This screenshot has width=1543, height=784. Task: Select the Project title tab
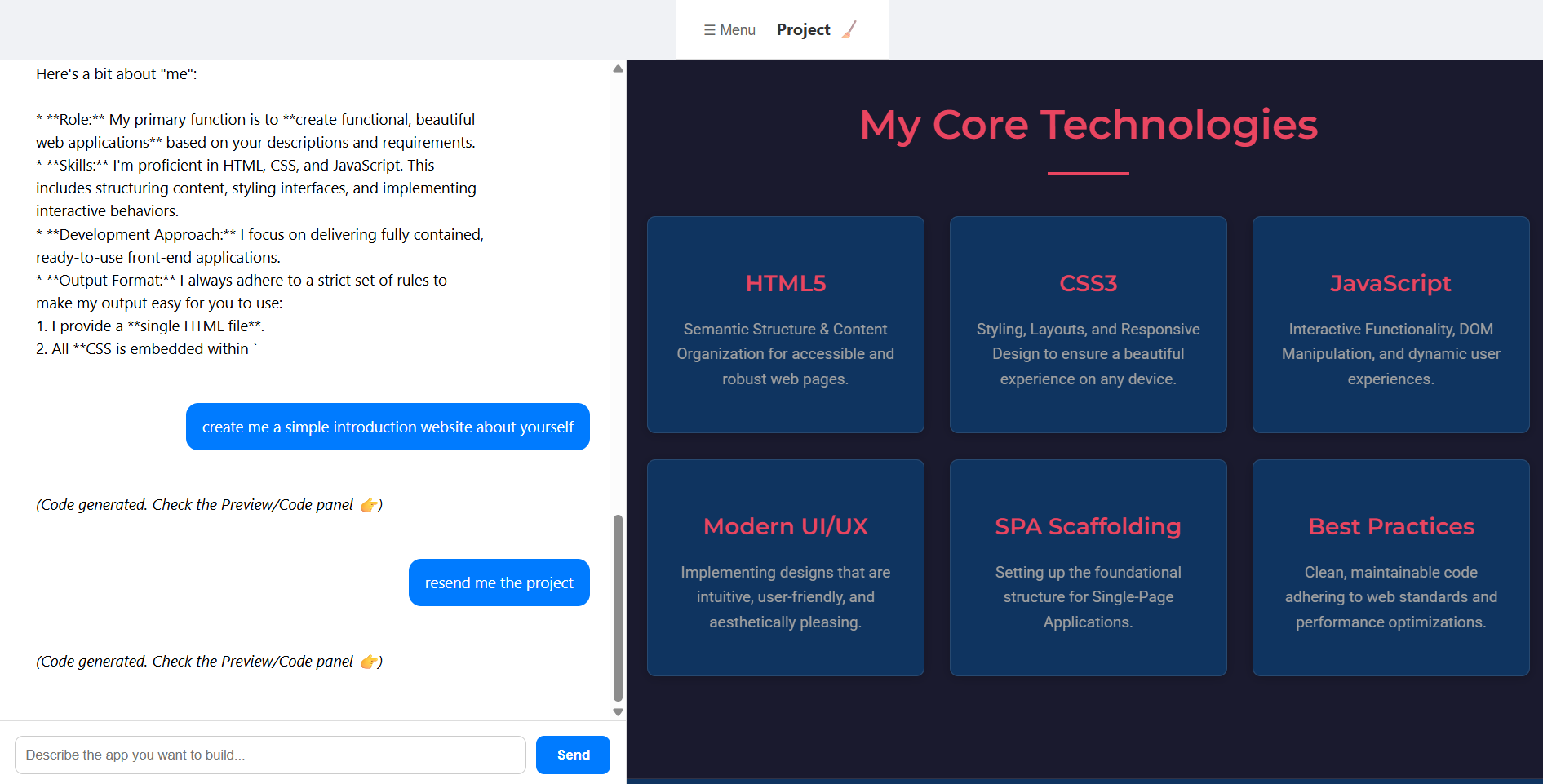point(803,30)
